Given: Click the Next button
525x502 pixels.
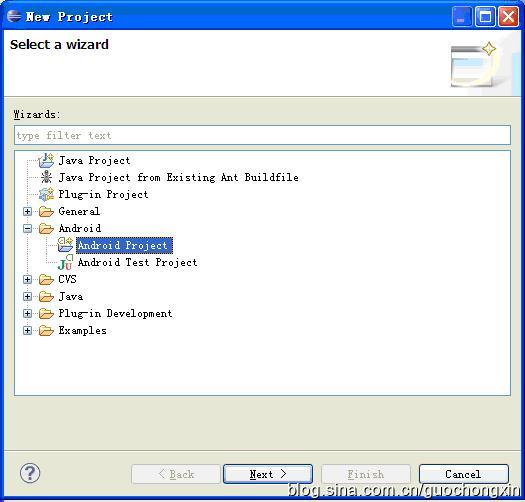Looking at the screenshot, I should pyautogui.click(x=268, y=474).
